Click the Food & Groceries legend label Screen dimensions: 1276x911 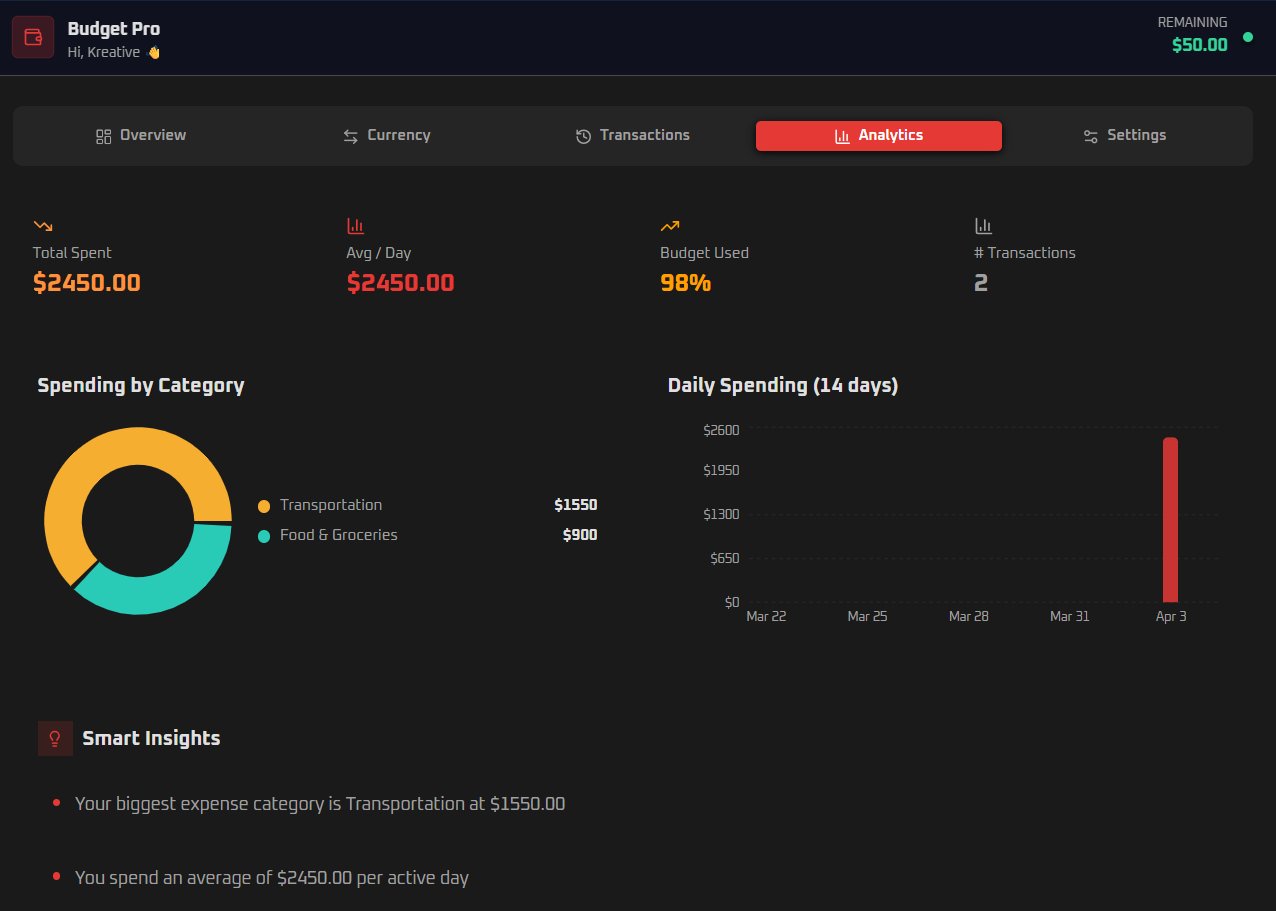coord(339,535)
